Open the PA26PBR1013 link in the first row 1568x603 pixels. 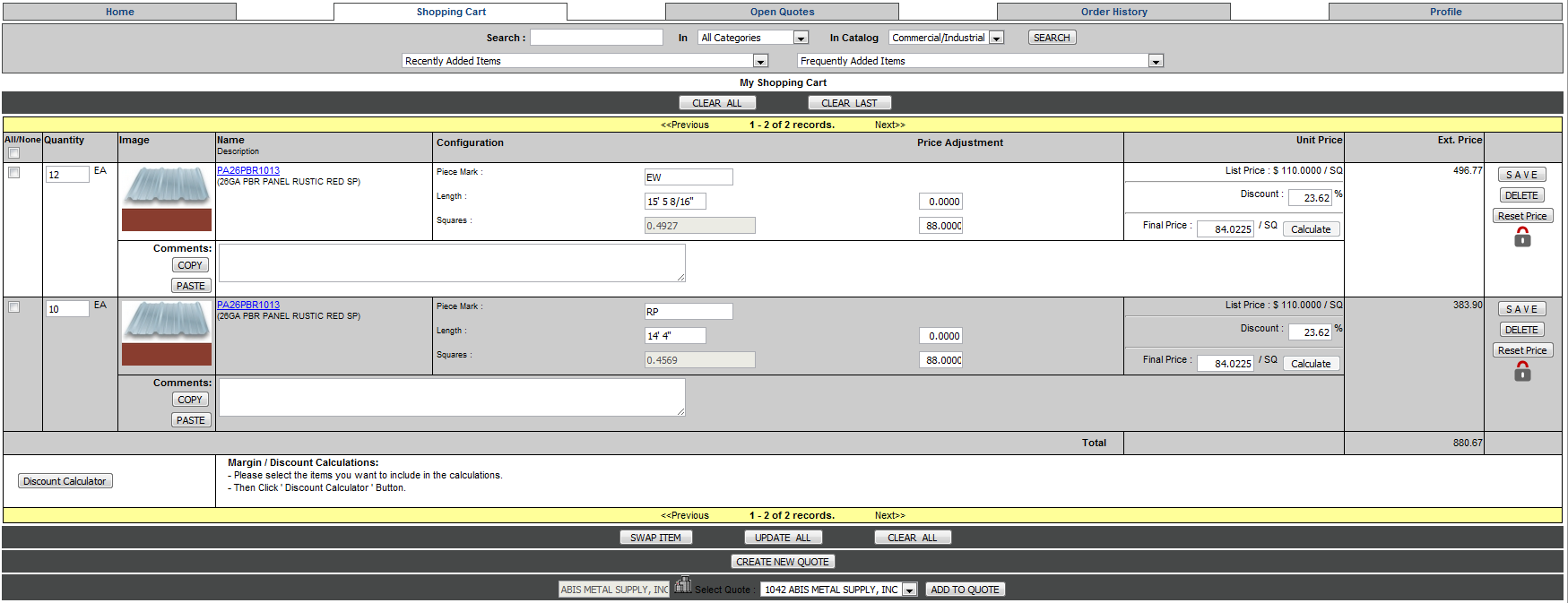[x=248, y=170]
